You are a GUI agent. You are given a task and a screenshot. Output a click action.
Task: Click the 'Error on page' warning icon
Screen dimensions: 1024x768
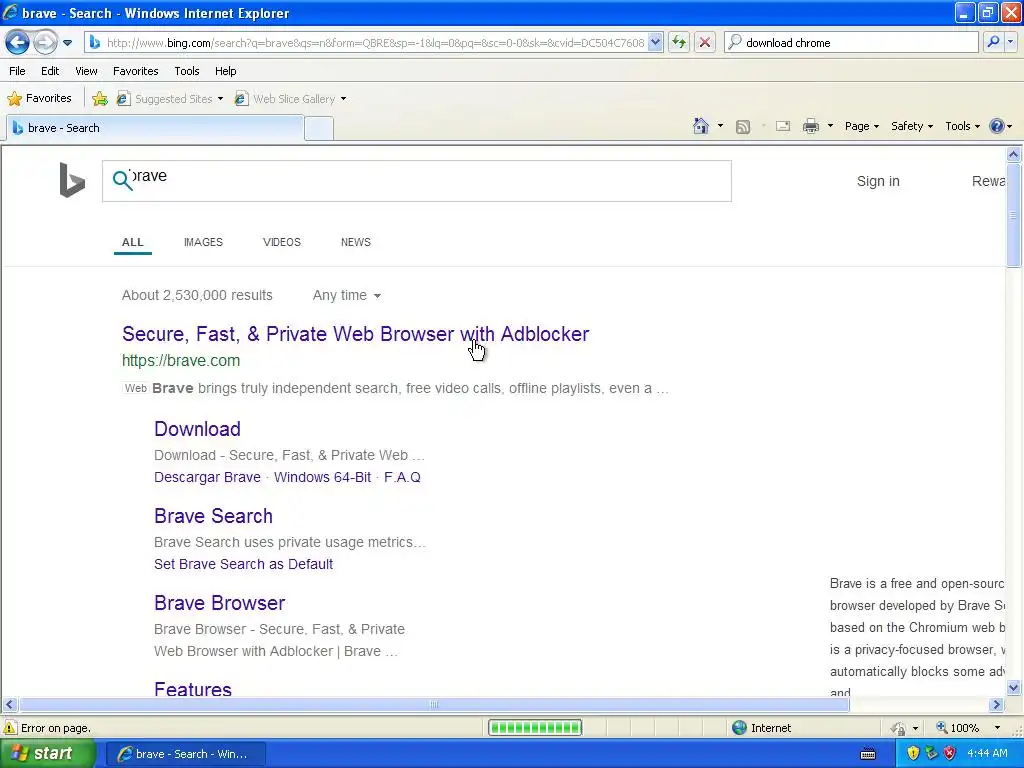click(10, 728)
